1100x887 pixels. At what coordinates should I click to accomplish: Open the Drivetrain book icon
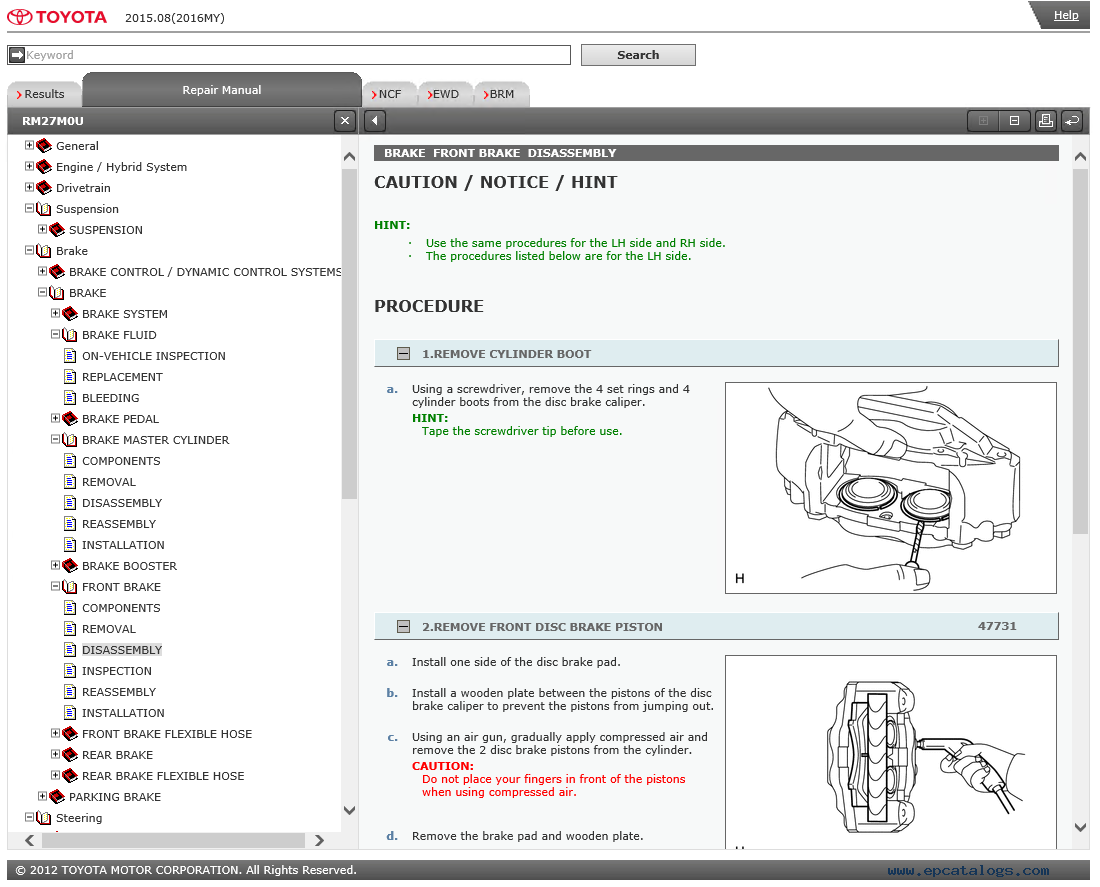coord(44,187)
